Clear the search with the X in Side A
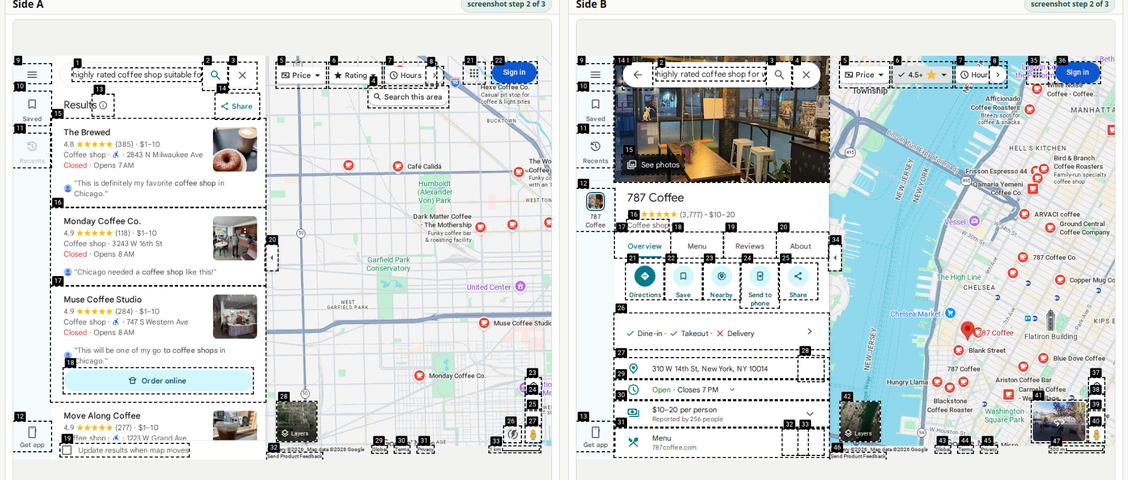 click(242, 75)
